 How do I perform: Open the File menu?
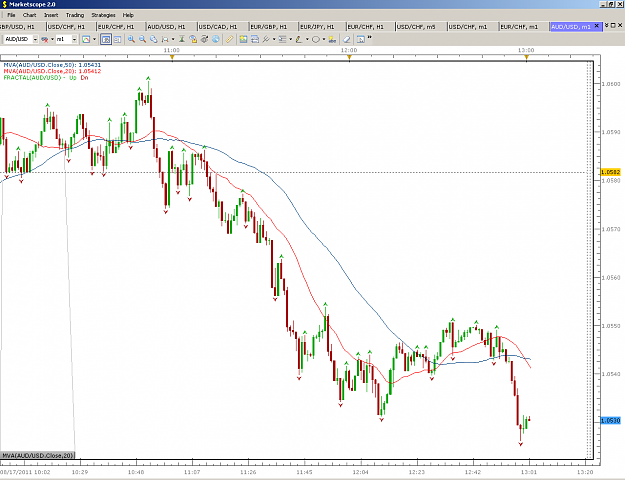pos(11,15)
